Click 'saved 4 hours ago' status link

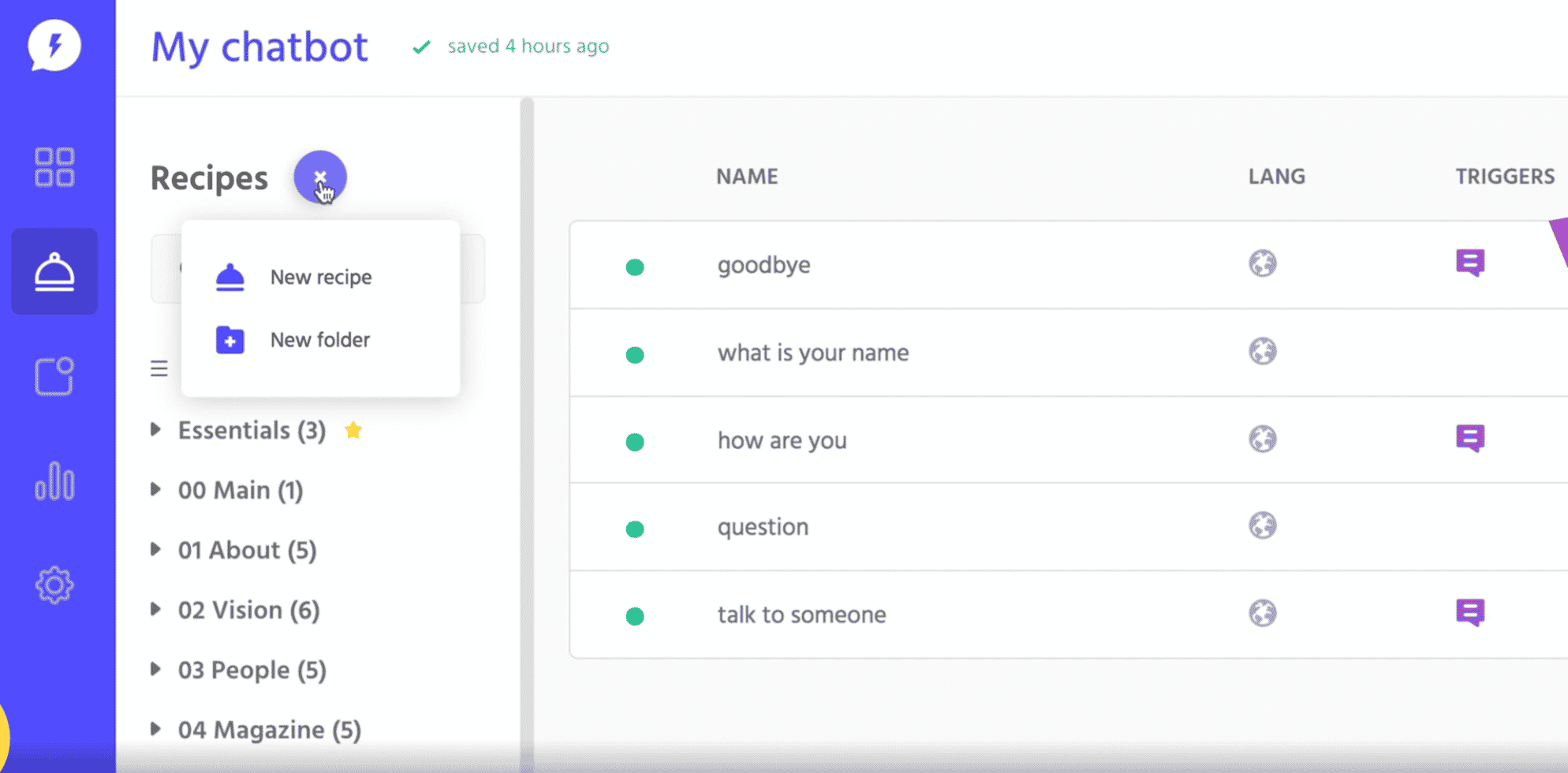click(527, 46)
